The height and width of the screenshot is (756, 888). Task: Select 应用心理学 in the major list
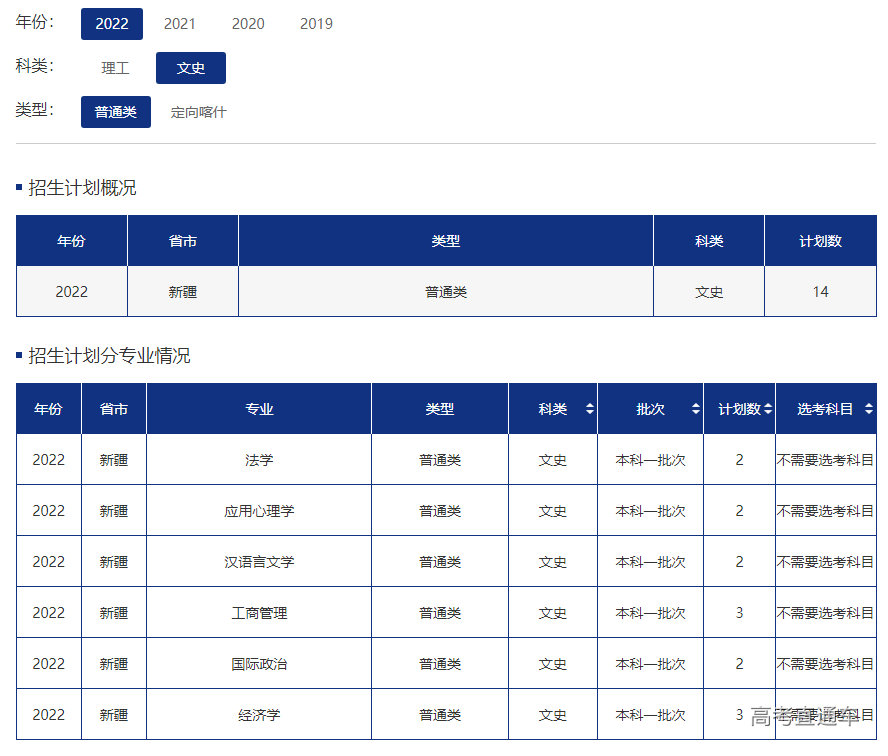pos(259,511)
